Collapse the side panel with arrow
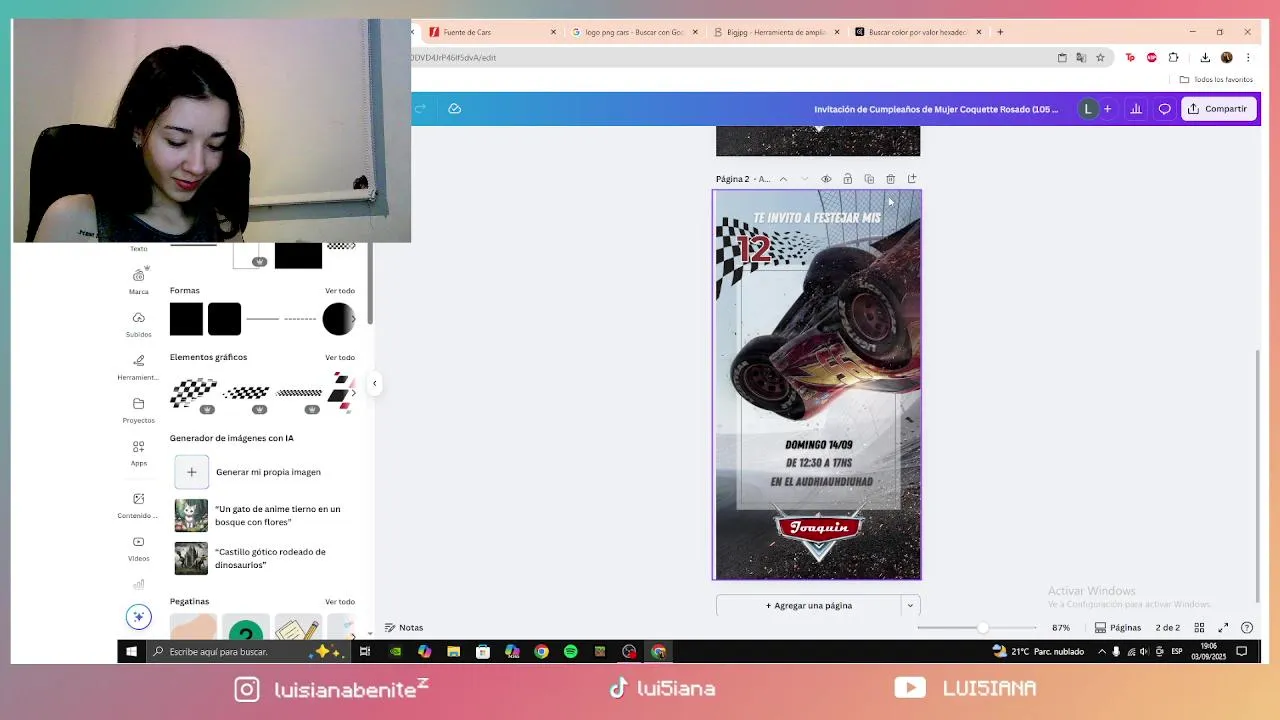This screenshot has height=720, width=1280. click(375, 383)
